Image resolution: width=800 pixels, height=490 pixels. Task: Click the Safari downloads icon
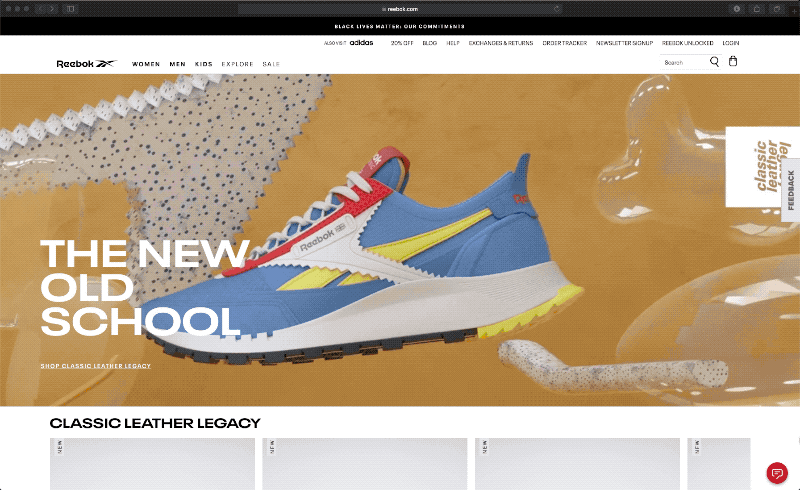click(737, 9)
